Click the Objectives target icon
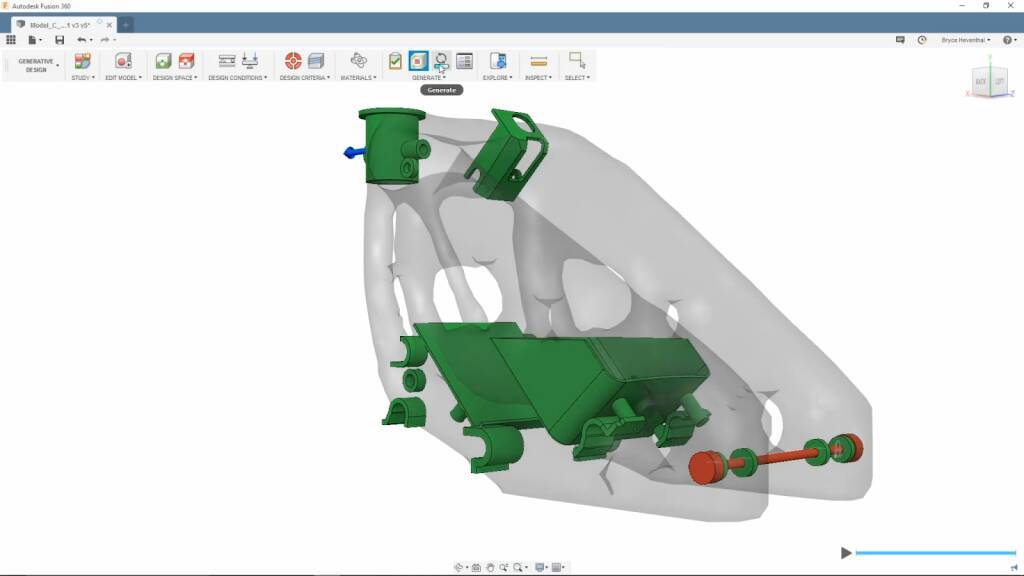This screenshot has width=1024, height=576. coord(293,61)
